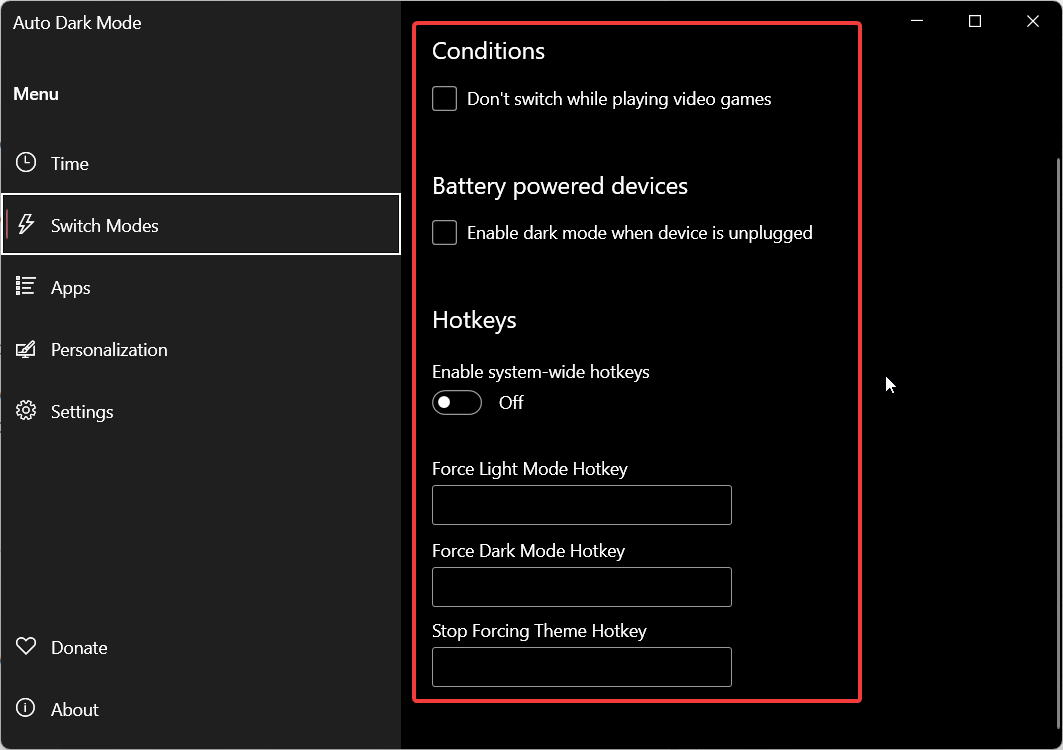The width and height of the screenshot is (1063, 750).
Task: Maximize the Auto Dark Mode window
Action: click(x=975, y=21)
